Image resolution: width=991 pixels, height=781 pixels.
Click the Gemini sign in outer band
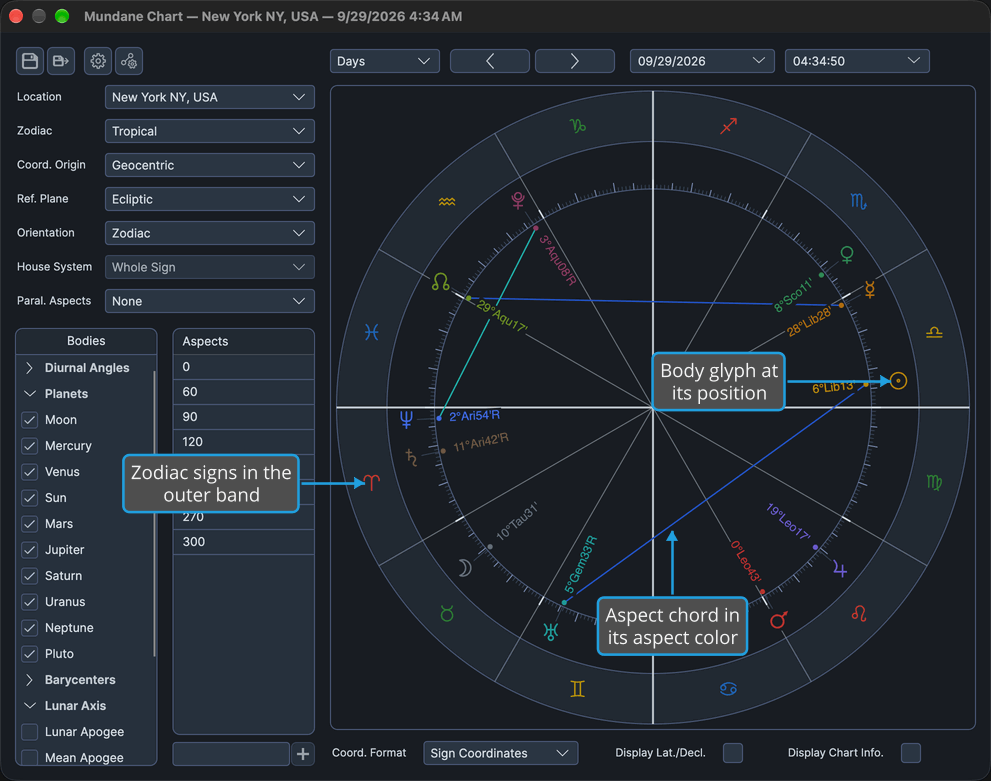pyautogui.click(x=578, y=689)
